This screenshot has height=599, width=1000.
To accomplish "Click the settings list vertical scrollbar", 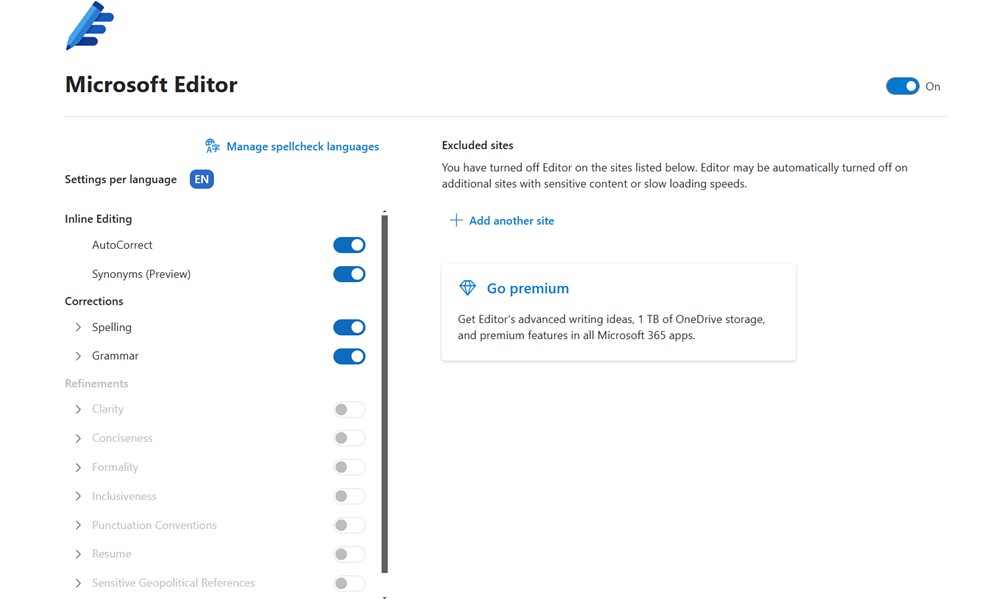I will (x=385, y=390).
